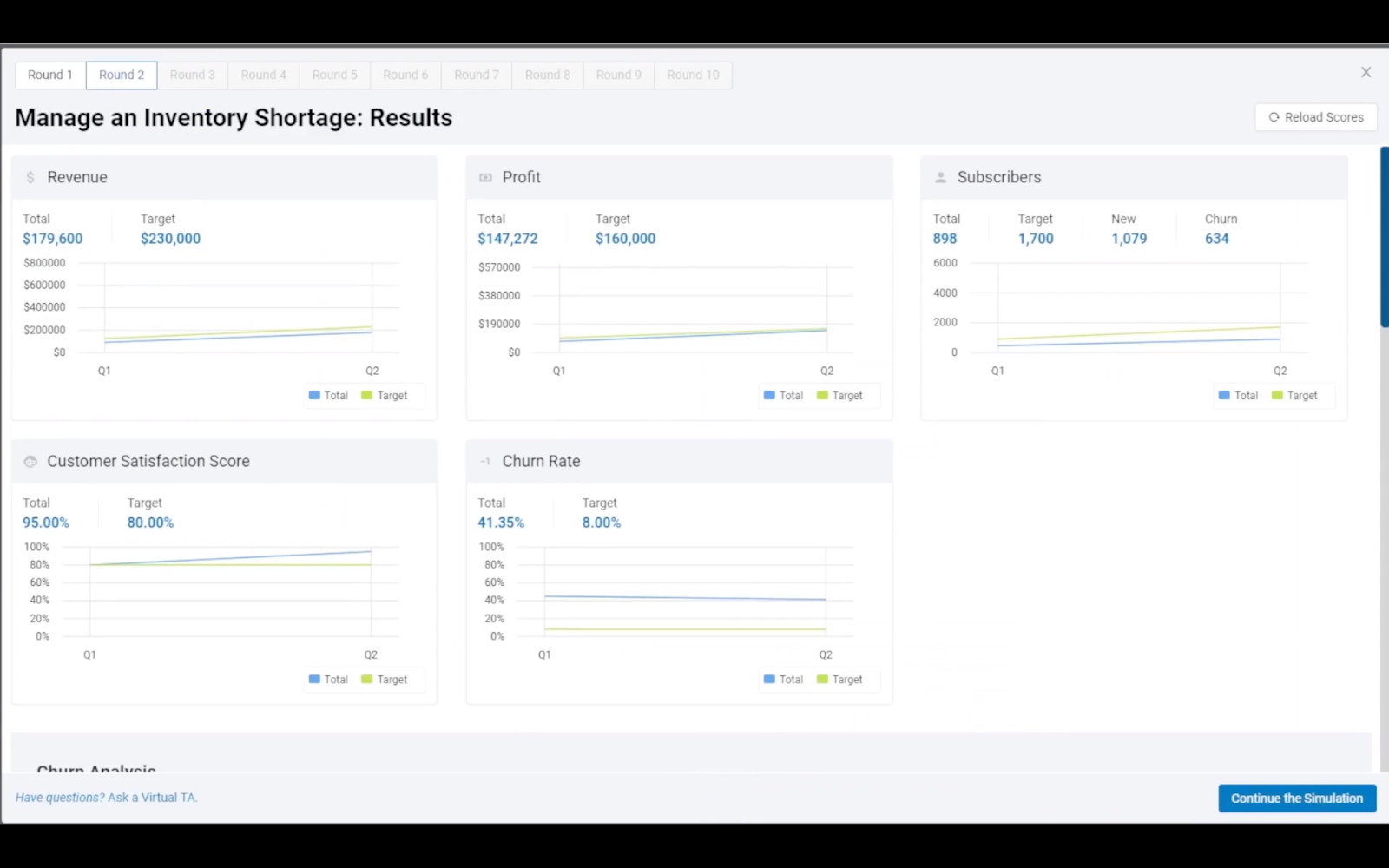Click the $800000 axis label in Revenue chart
Viewport: 1389px width, 868px height.
(44, 263)
